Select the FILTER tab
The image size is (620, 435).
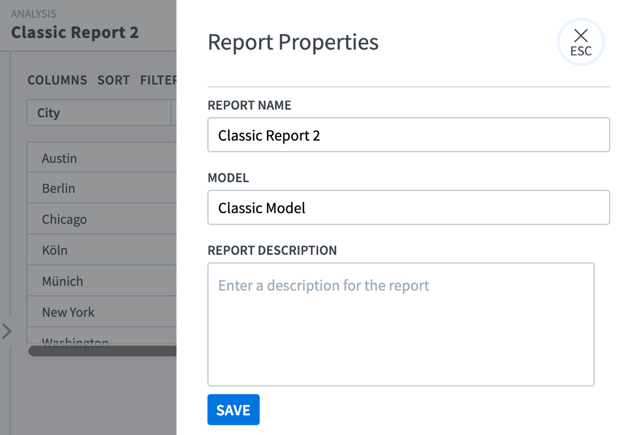(x=158, y=80)
